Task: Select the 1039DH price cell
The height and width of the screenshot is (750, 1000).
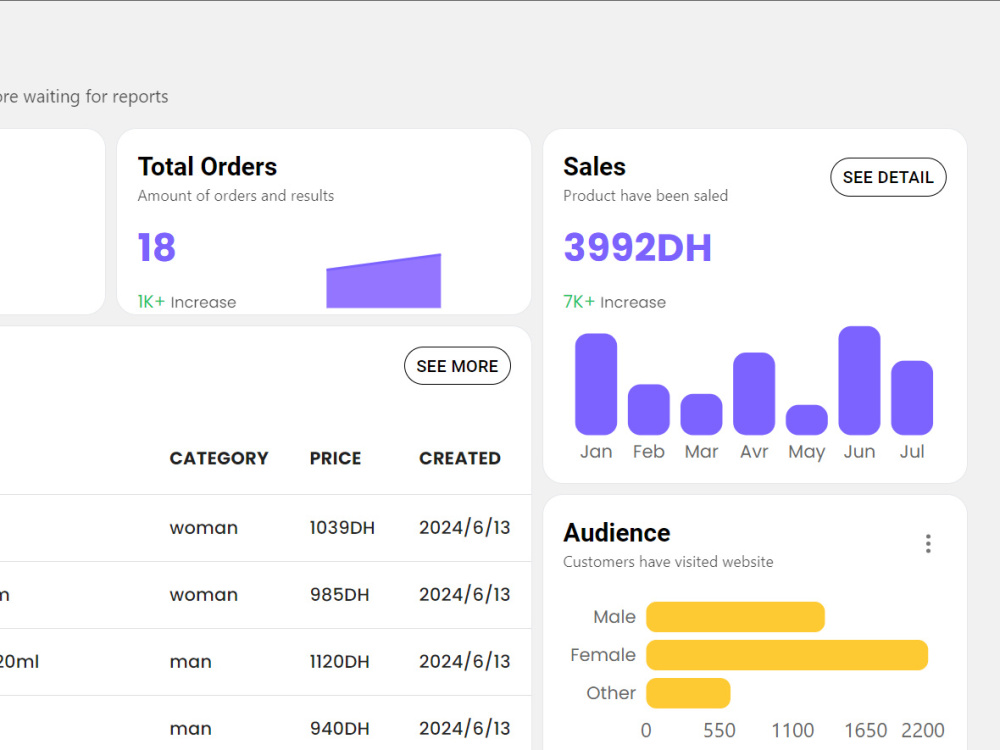Action: pyautogui.click(x=342, y=528)
